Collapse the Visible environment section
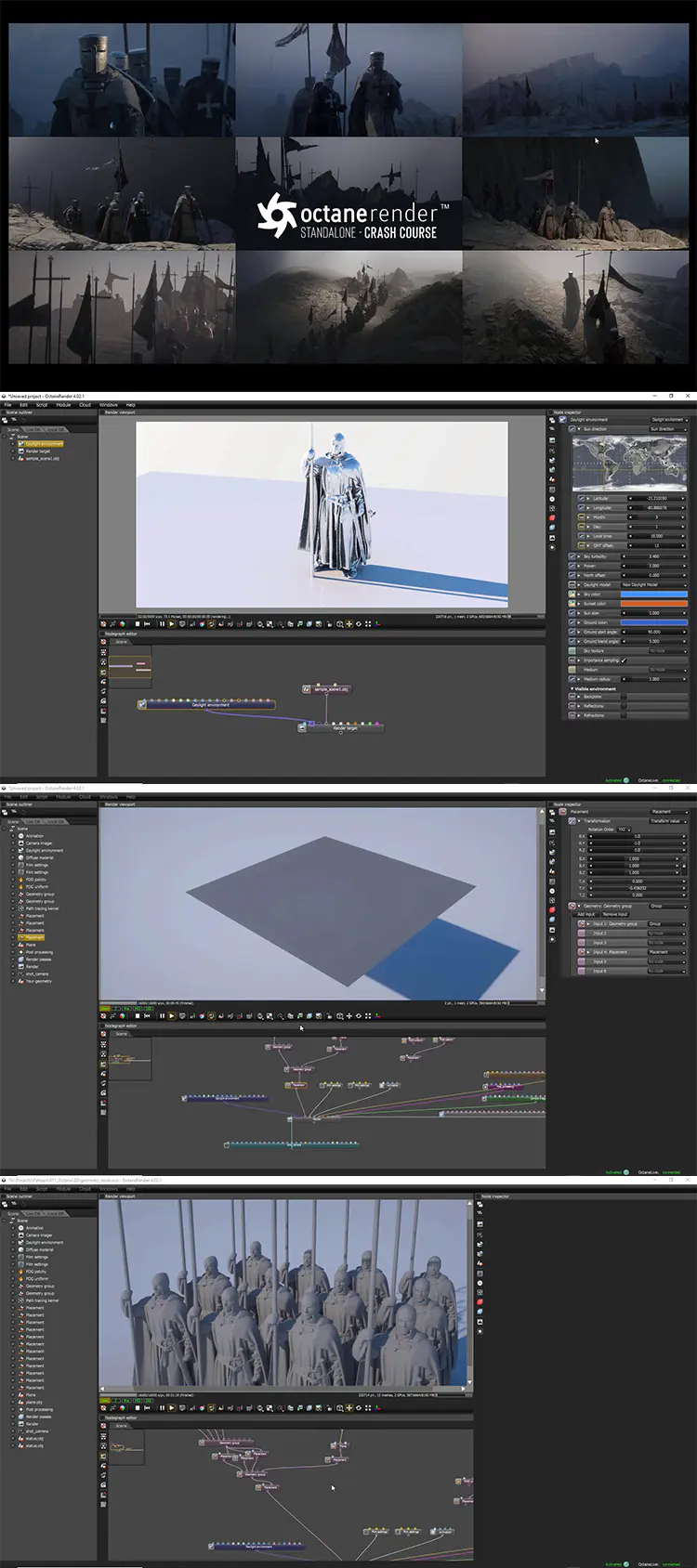This screenshot has height=1568, width=697. pos(572,688)
